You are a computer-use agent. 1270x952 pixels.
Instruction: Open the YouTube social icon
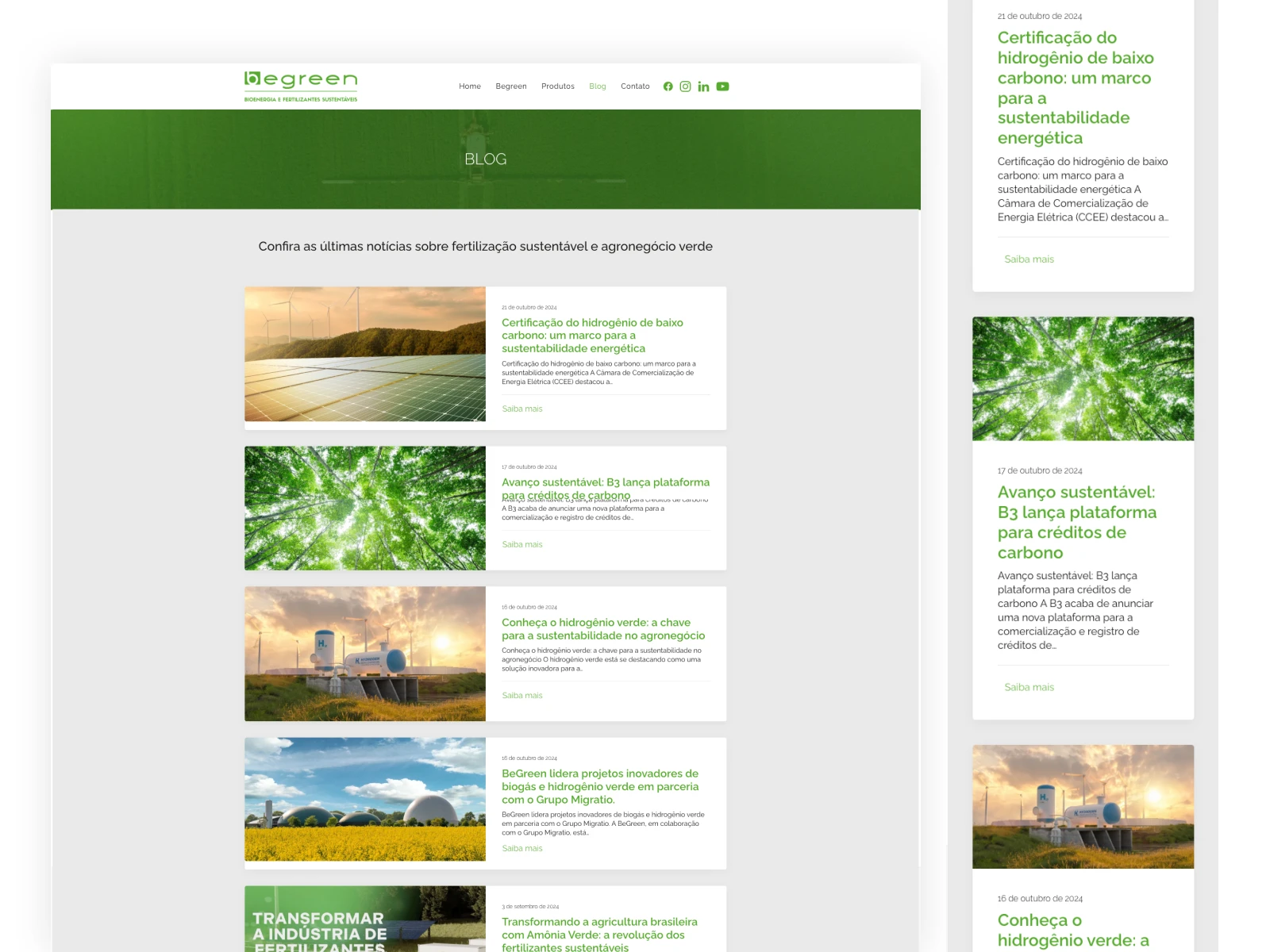(722, 86)
